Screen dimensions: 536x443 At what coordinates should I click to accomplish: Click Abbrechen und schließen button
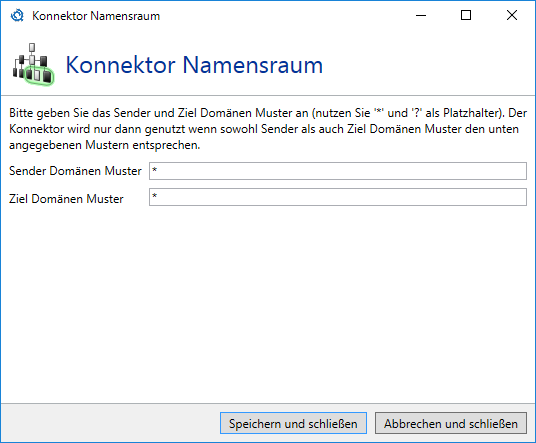(451, 423)
